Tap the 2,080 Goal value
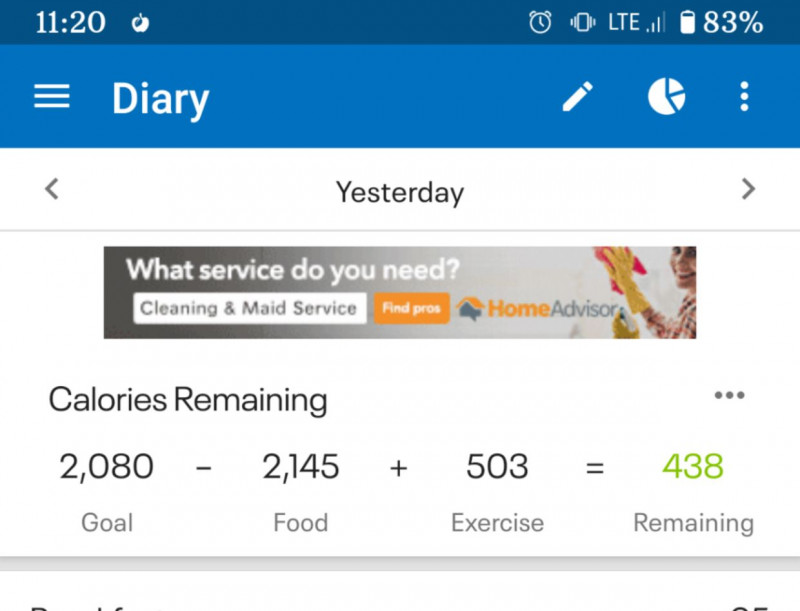Image resolution: width=800 pixels, height=611 pixels. coord(106,466)
